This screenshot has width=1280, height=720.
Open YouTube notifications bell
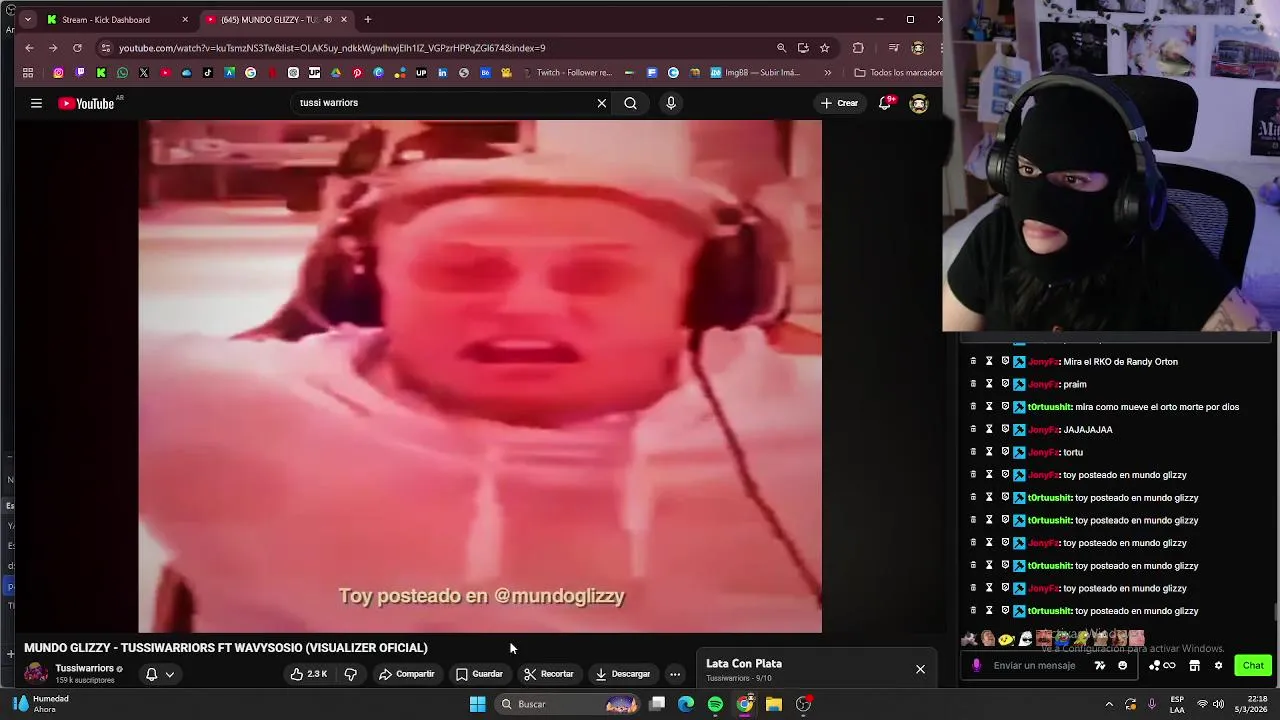pos(885,103)
